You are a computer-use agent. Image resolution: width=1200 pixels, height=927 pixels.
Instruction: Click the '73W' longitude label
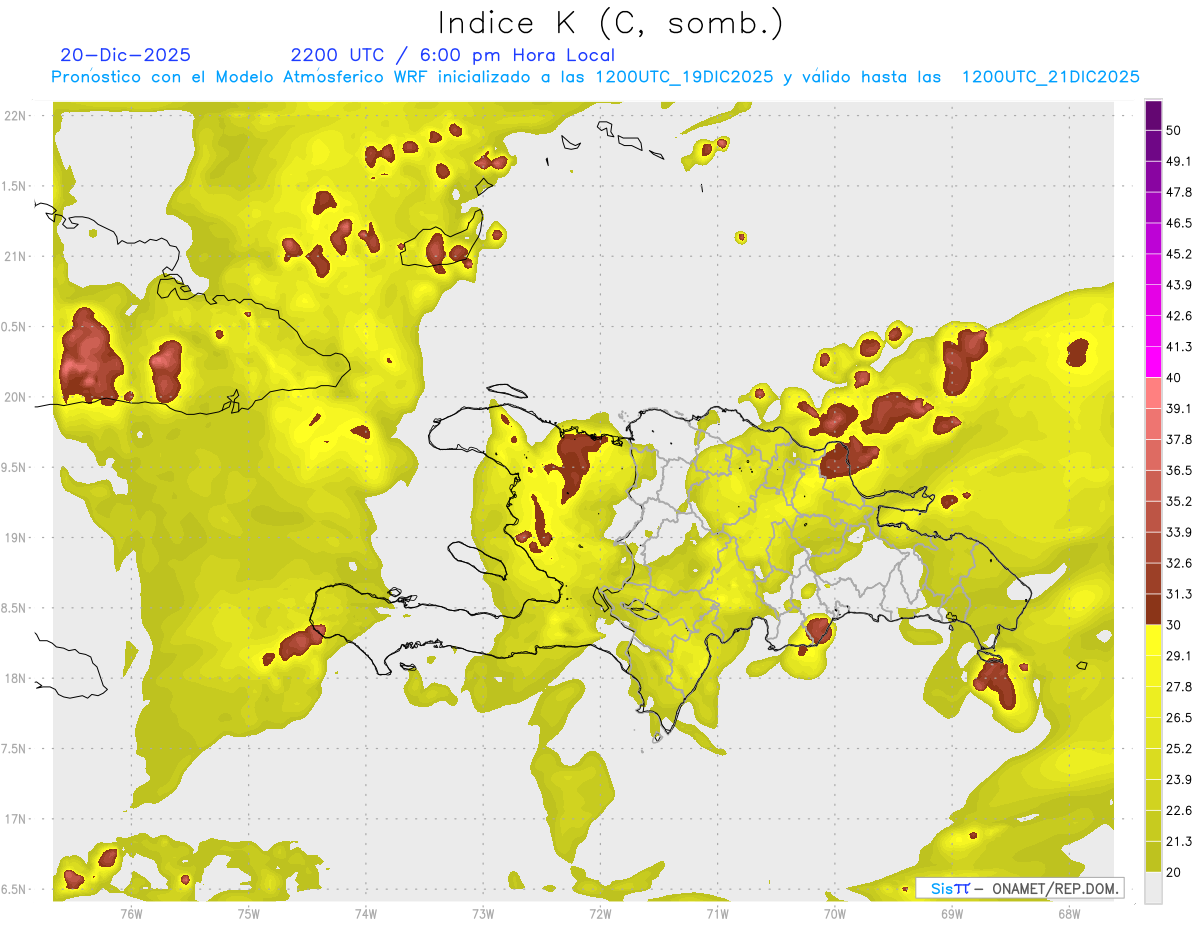[x=483, y=912]
